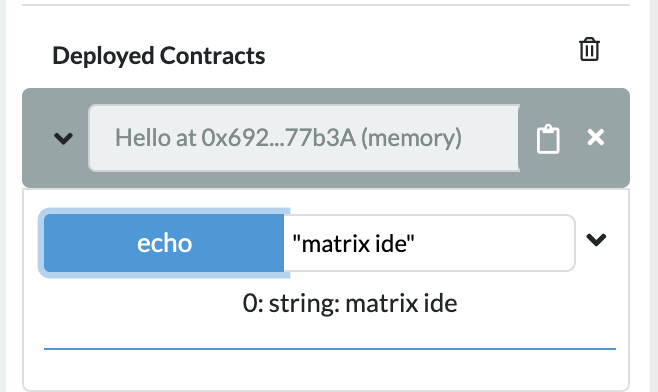Click the returned string value matrix ide
This screenshot has width=658, height=392.
[x=401, y=303]
